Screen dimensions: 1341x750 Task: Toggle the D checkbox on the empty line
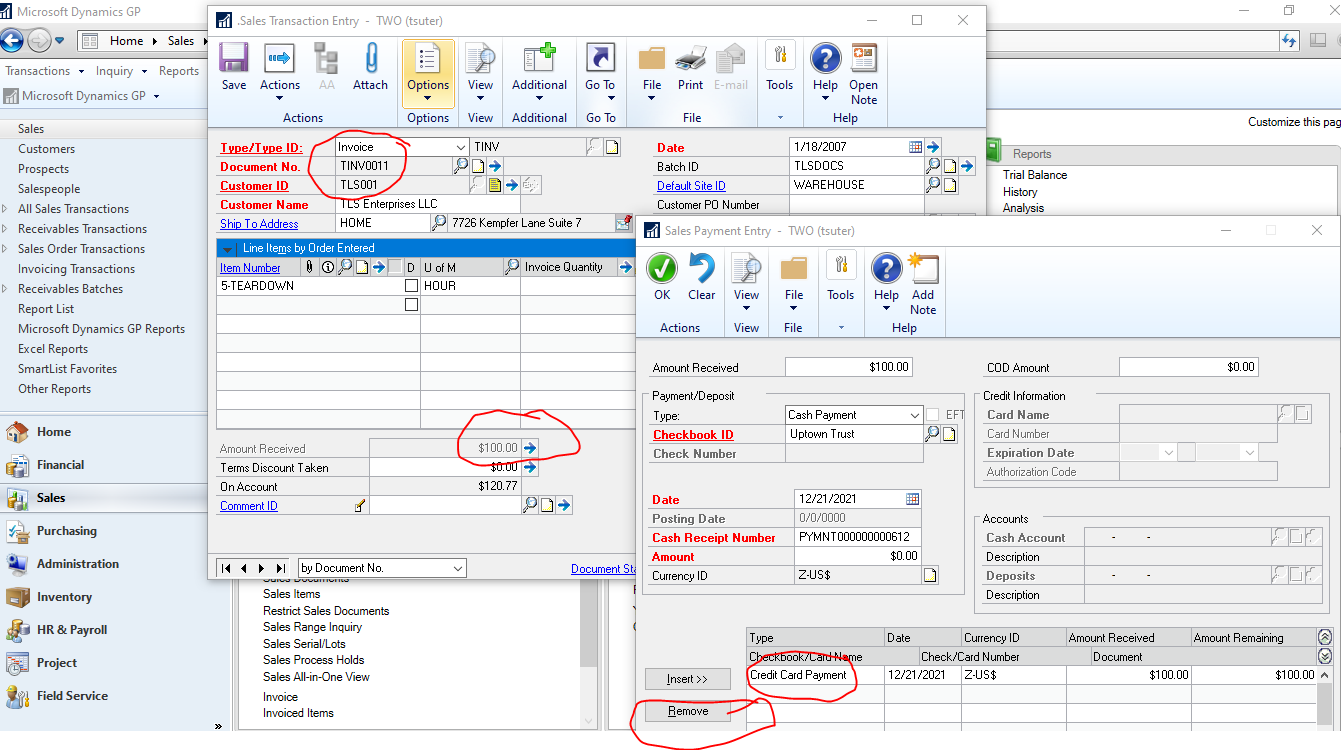pyautogui.click(x=411, y=305)
